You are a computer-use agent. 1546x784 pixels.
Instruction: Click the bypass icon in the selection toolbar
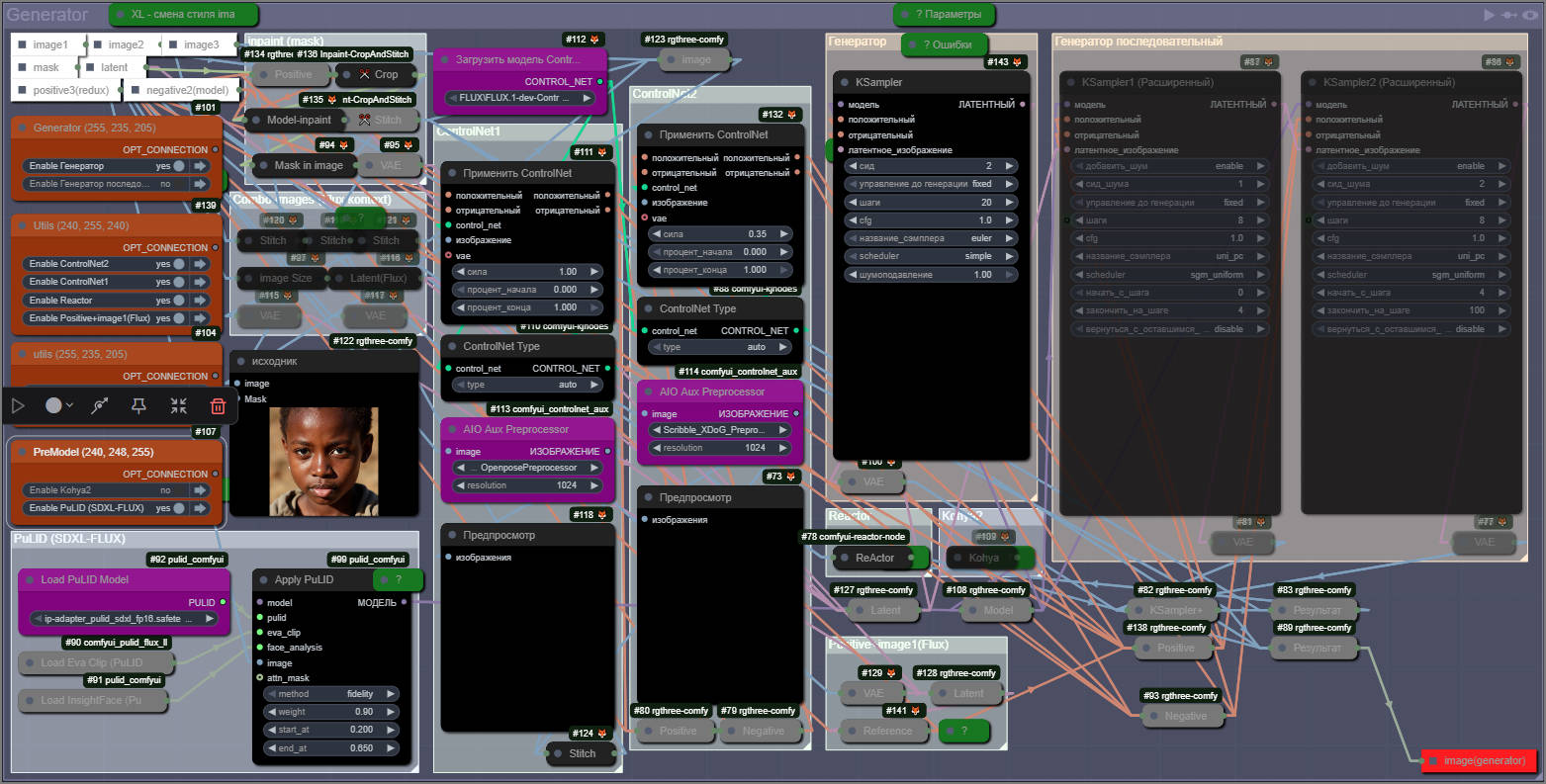pyautogui.click(x=99, y=405)
